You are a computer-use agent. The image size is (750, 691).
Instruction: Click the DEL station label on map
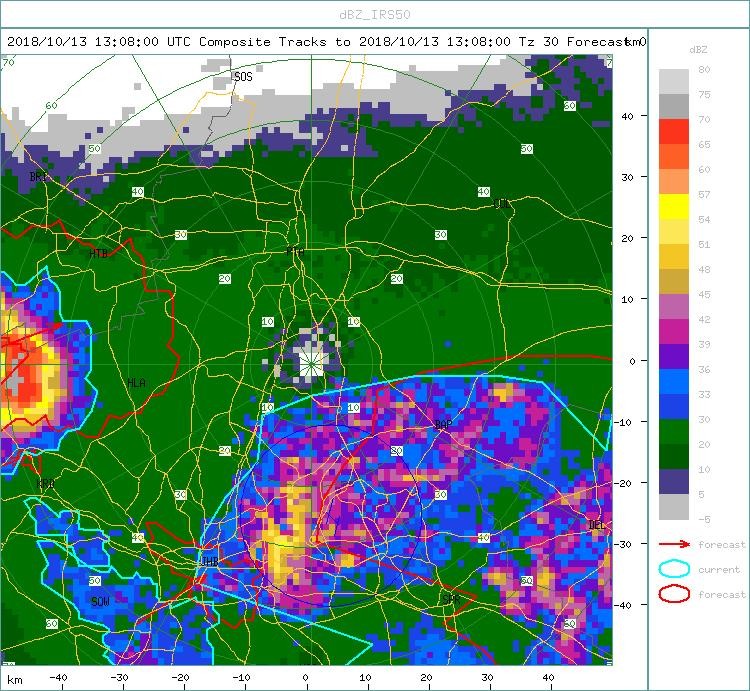(x=596, y=525)
